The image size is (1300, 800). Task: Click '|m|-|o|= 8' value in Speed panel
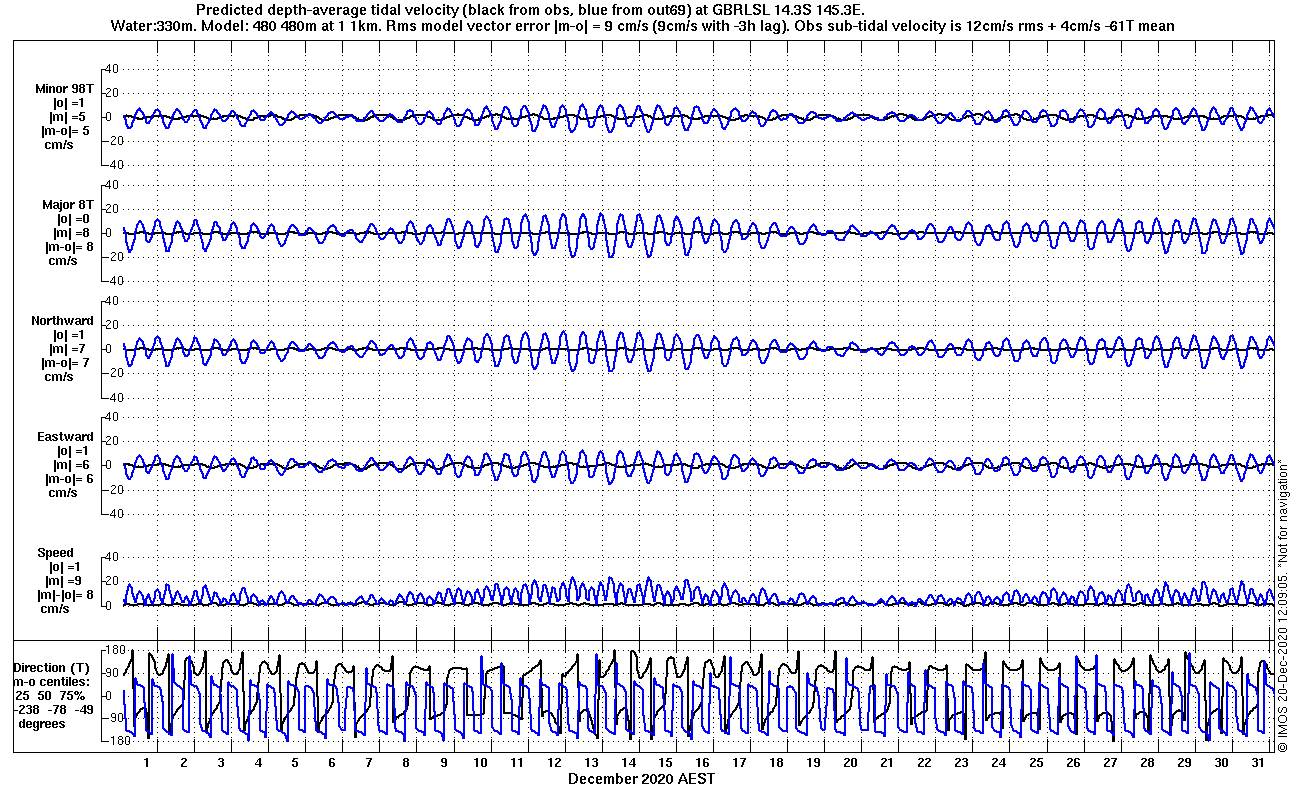point(67,595)
